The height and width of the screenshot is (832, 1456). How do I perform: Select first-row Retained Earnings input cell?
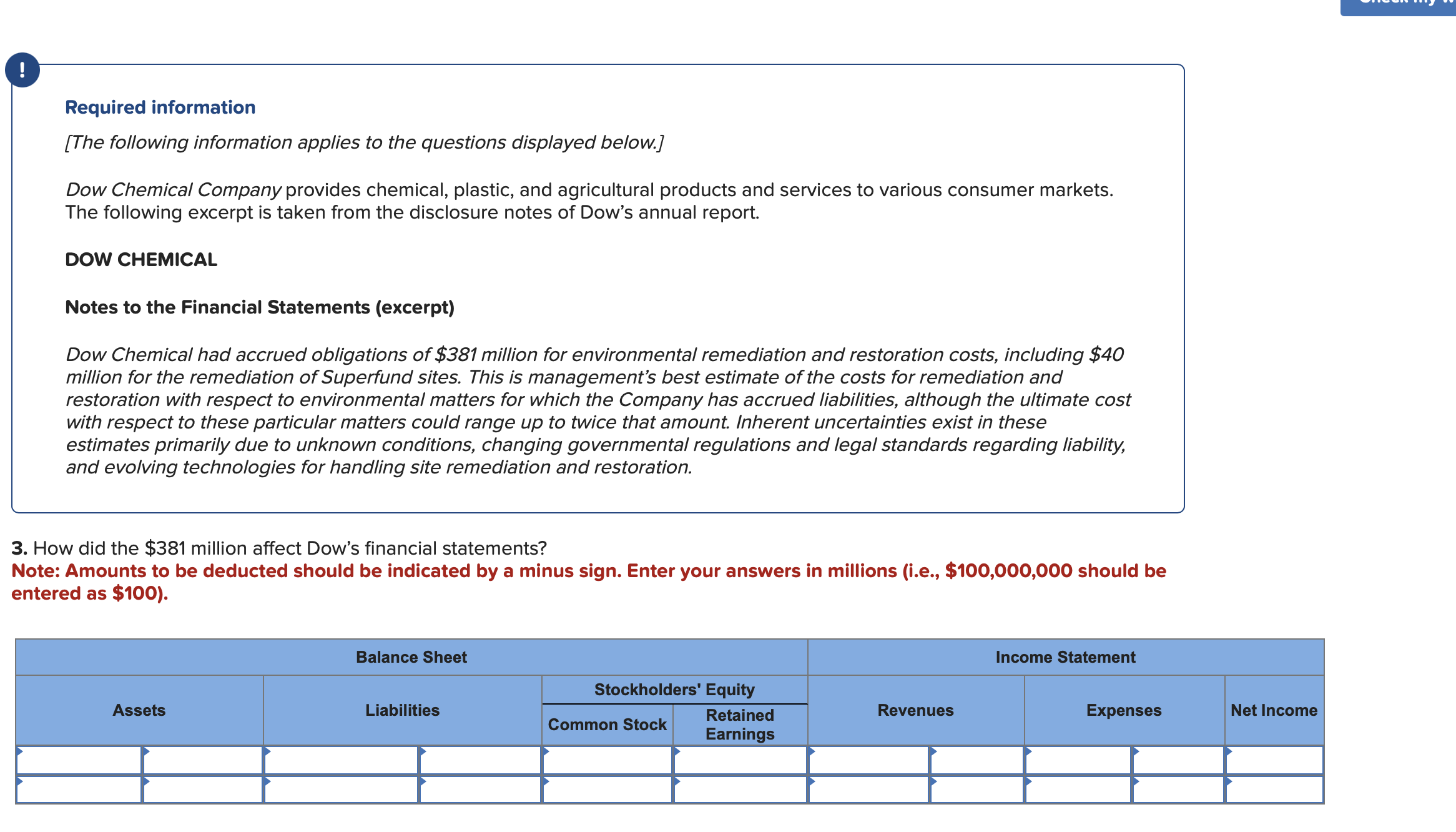click(x=740, y=760)
